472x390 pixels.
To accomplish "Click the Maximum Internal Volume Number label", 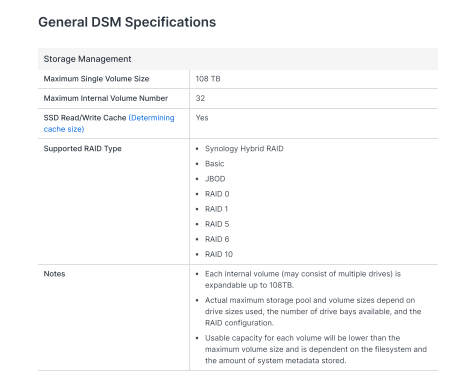I will pos(106,98).
